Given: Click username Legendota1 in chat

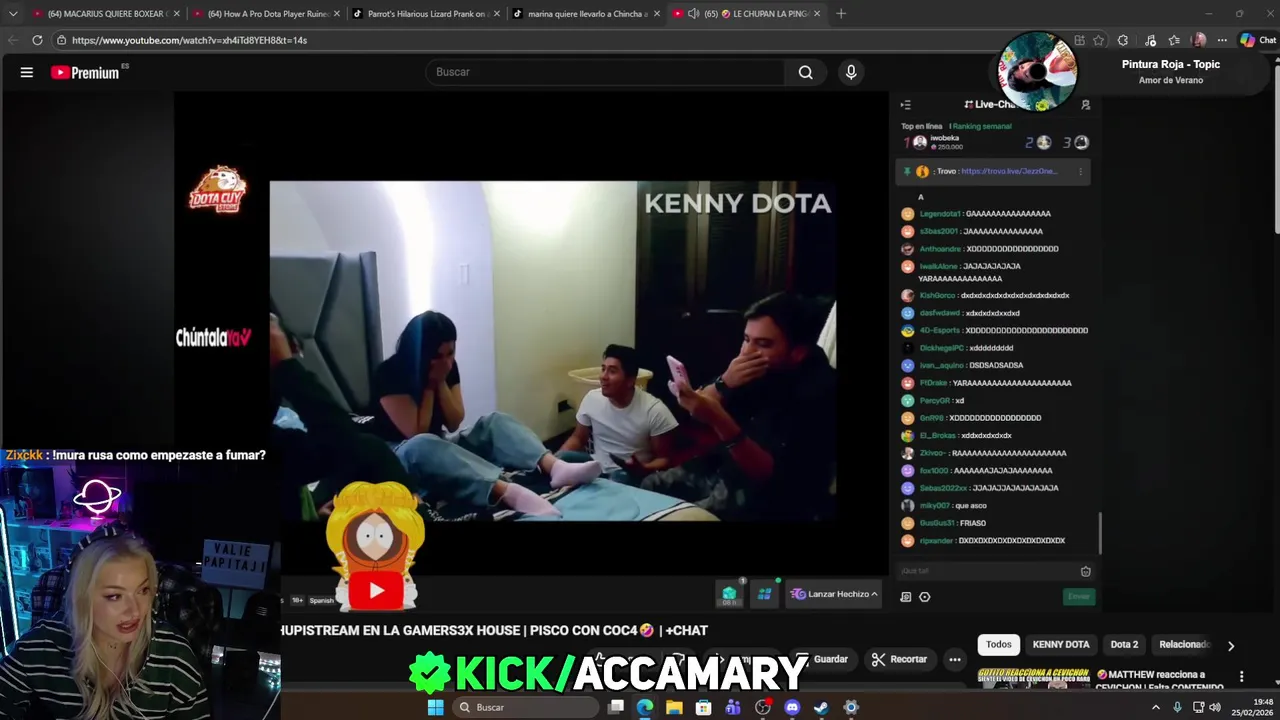Looking at the screenshot, I should click(x=939, y=214).
